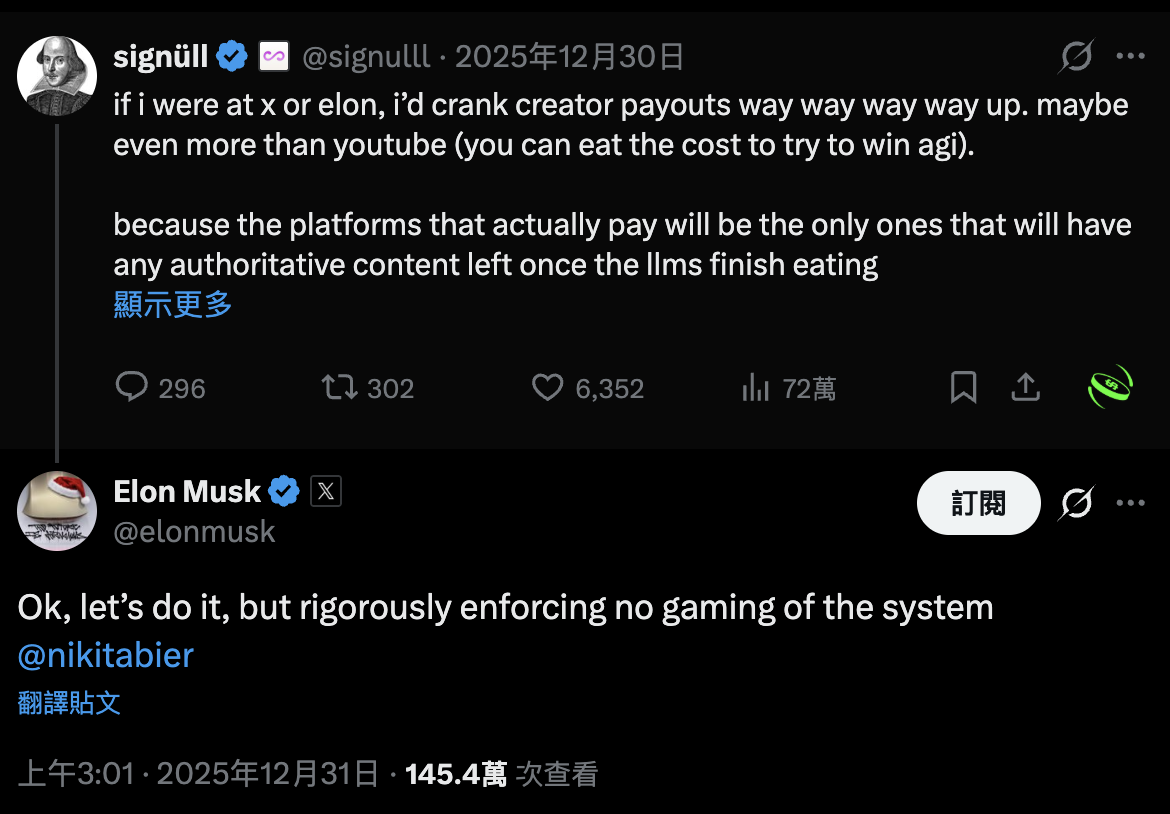Click the 2025年12月31日 post timestamp
Screen dimensions: 1170x814
[x=268, y=773]
